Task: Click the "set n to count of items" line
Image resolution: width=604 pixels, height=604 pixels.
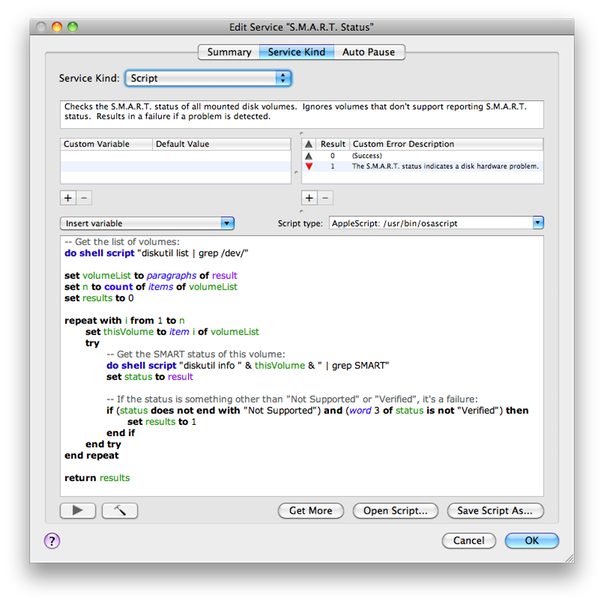Action: pyautogui.click(x=151, y=287)
